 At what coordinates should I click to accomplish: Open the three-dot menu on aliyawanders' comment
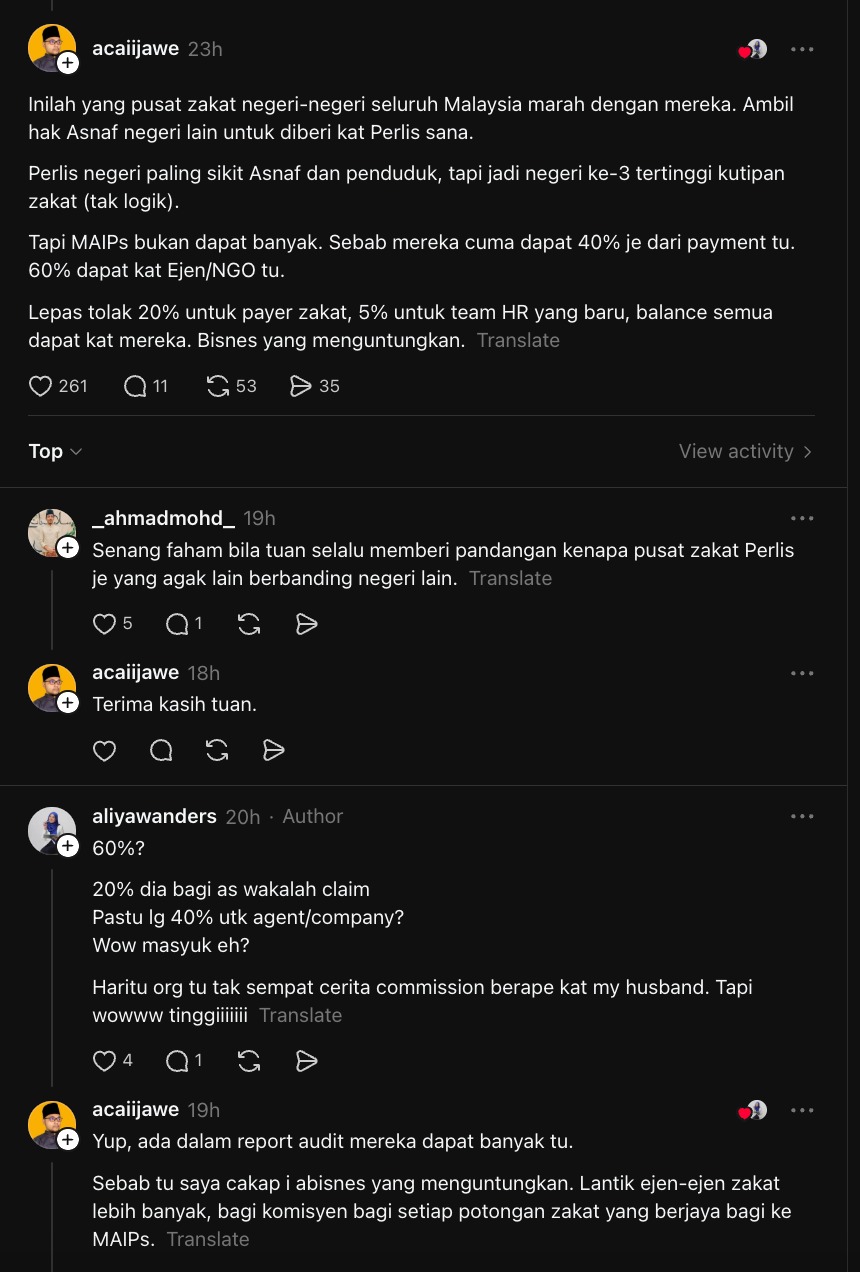tap(802, 815)
